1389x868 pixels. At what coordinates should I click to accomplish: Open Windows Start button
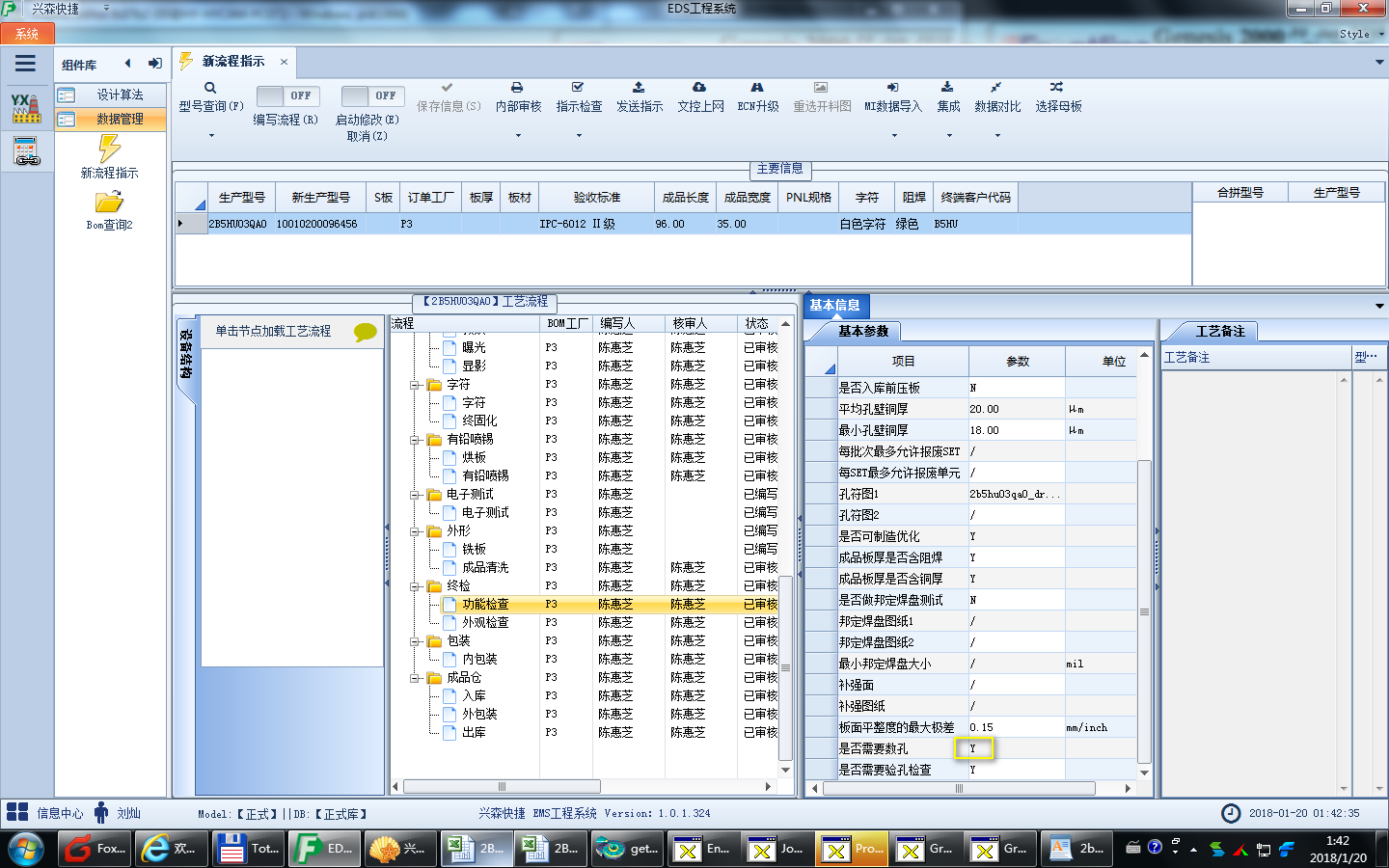tap(26, 849)
